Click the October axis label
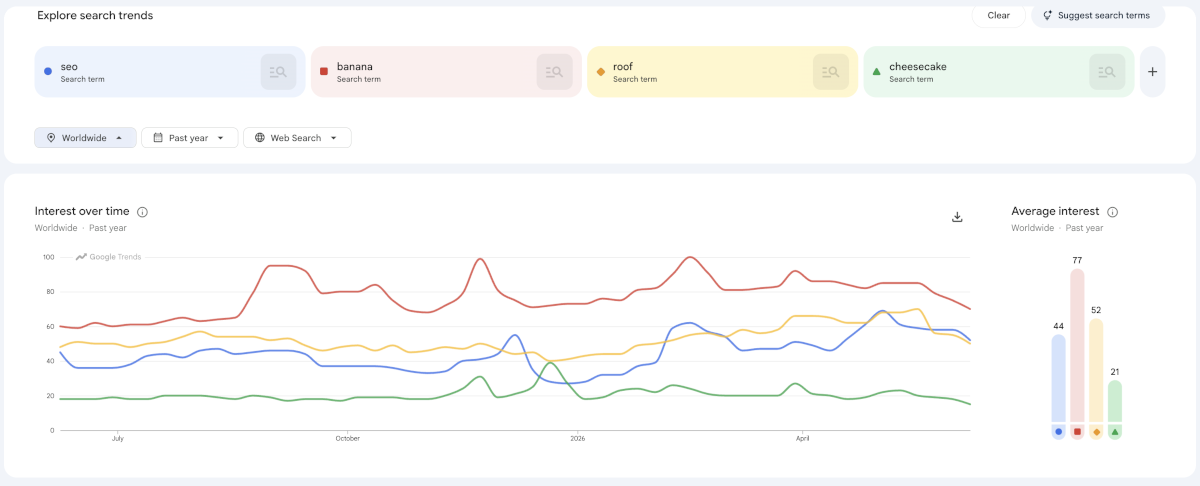The image size is (1200, 486). pos(348,438)
